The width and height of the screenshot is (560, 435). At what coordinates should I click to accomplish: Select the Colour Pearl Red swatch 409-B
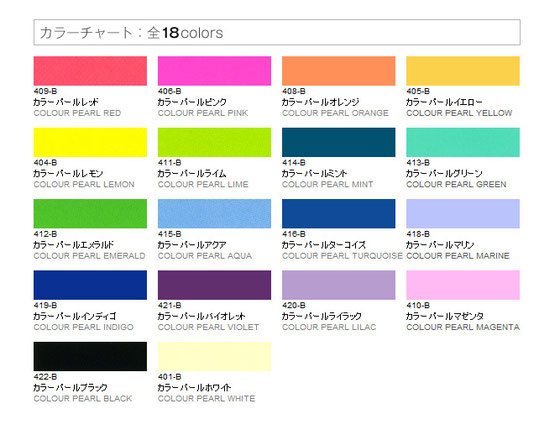coord(90,71)
